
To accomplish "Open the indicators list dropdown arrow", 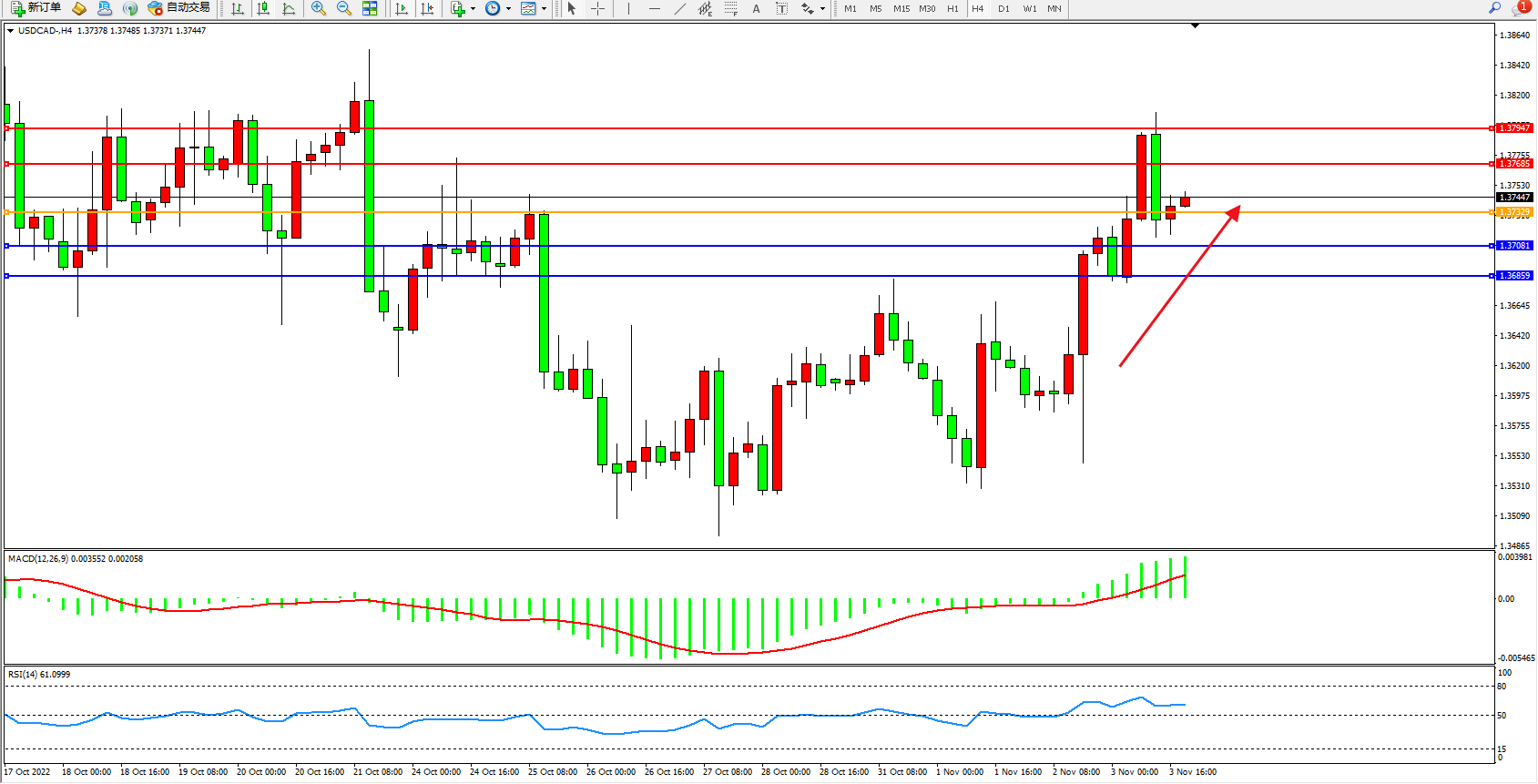I will point(473,9).
